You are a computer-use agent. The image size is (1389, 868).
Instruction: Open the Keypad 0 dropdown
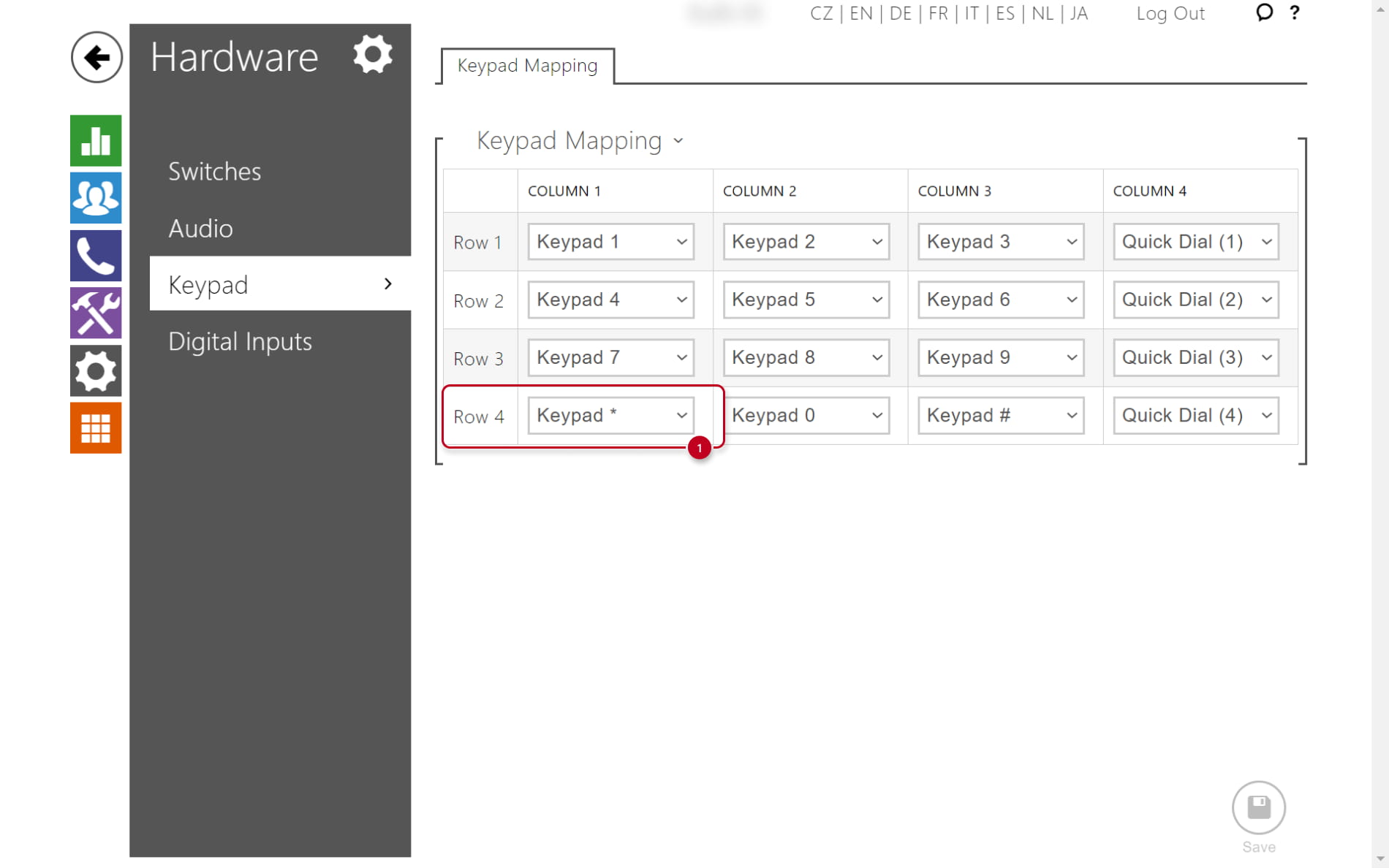(x=806, y=415)
